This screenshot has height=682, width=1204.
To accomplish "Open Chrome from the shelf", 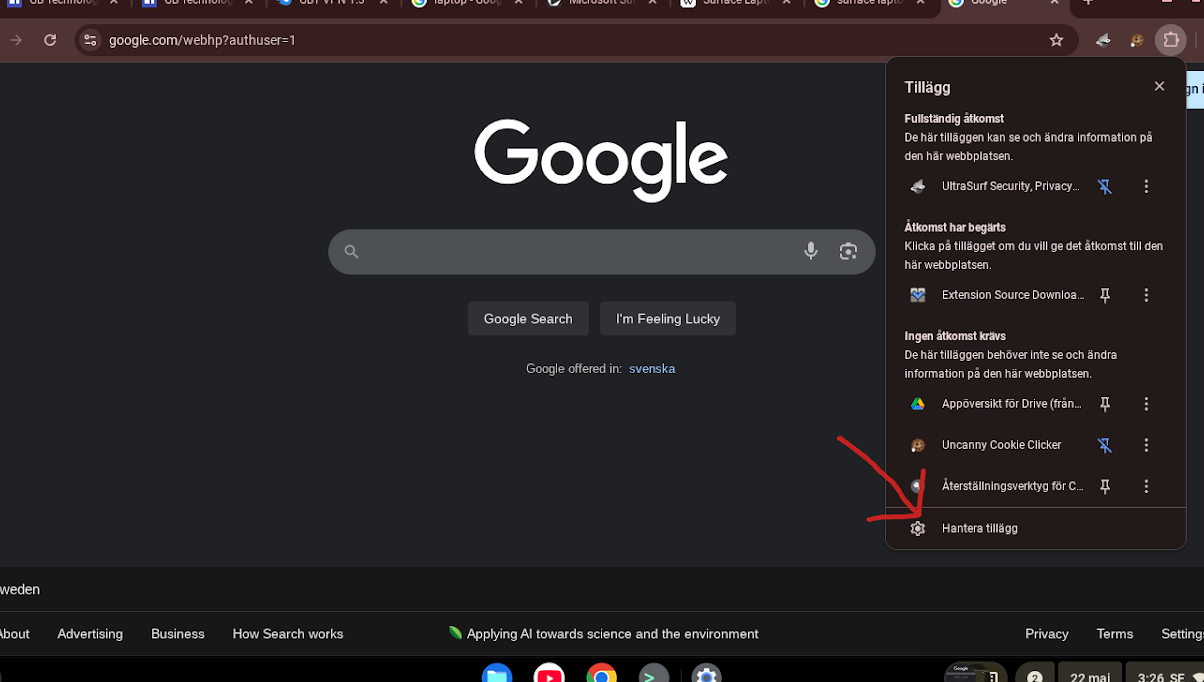I will (601, 675).
